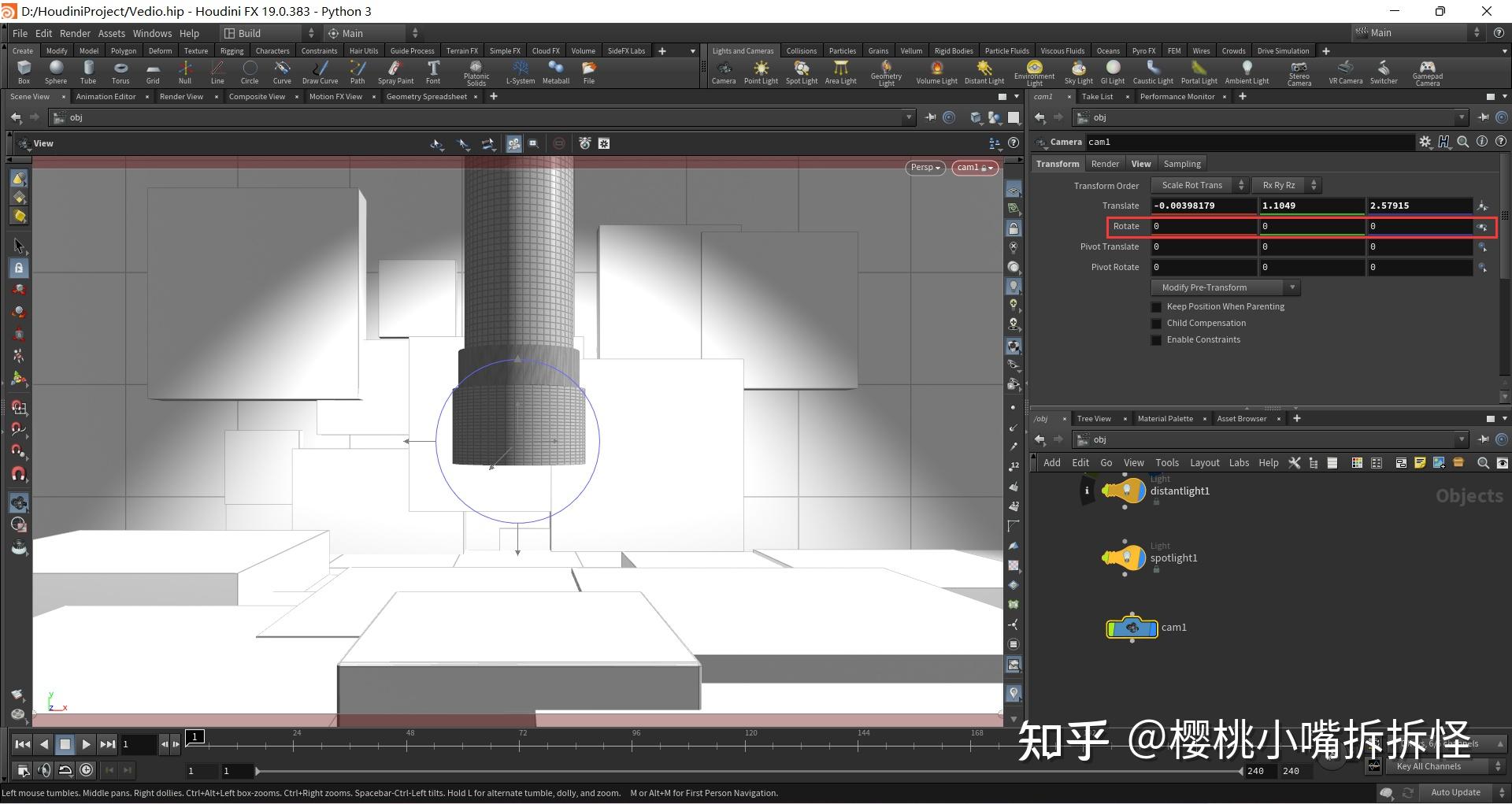Open the Windows menu
This screenshot has width=1512, height=804.
coord(152,33)
